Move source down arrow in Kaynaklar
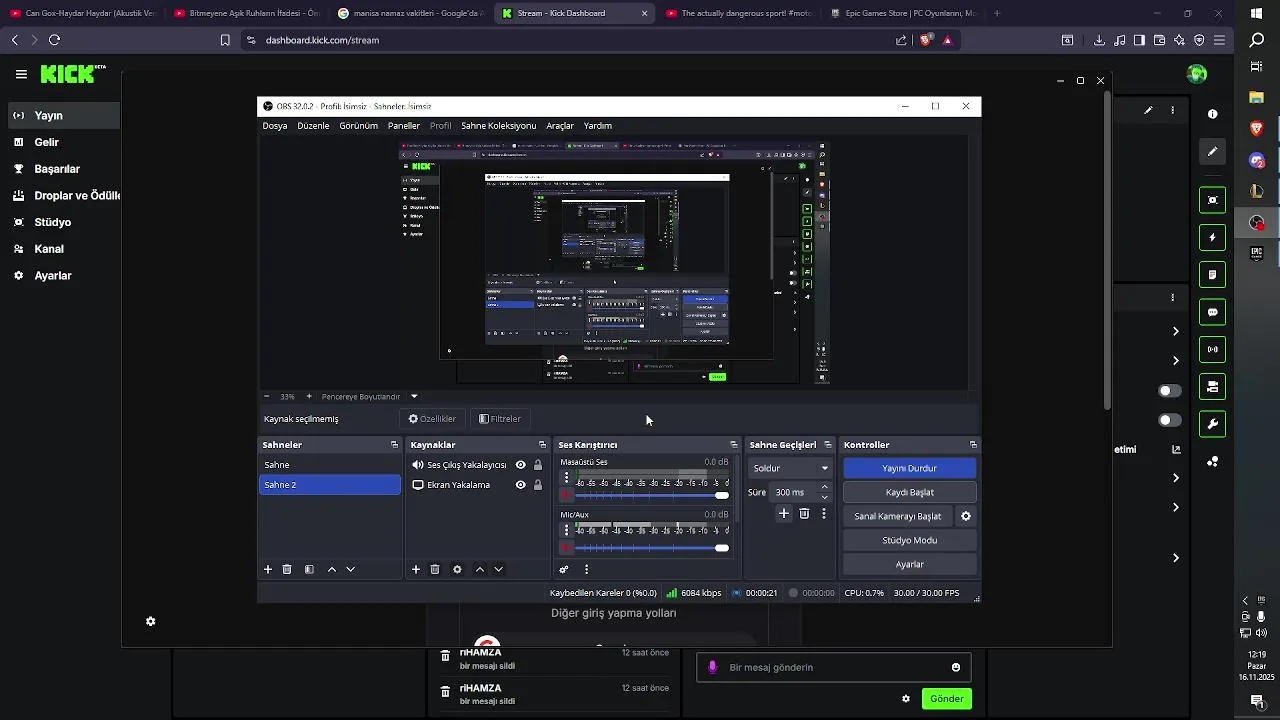This screenshot has height=720, width=1280. tap(498, 569)
